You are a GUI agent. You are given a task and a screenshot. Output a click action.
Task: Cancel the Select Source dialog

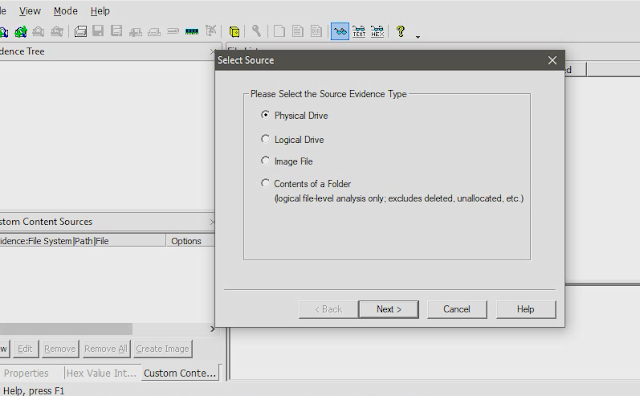(x=457, y=309)
